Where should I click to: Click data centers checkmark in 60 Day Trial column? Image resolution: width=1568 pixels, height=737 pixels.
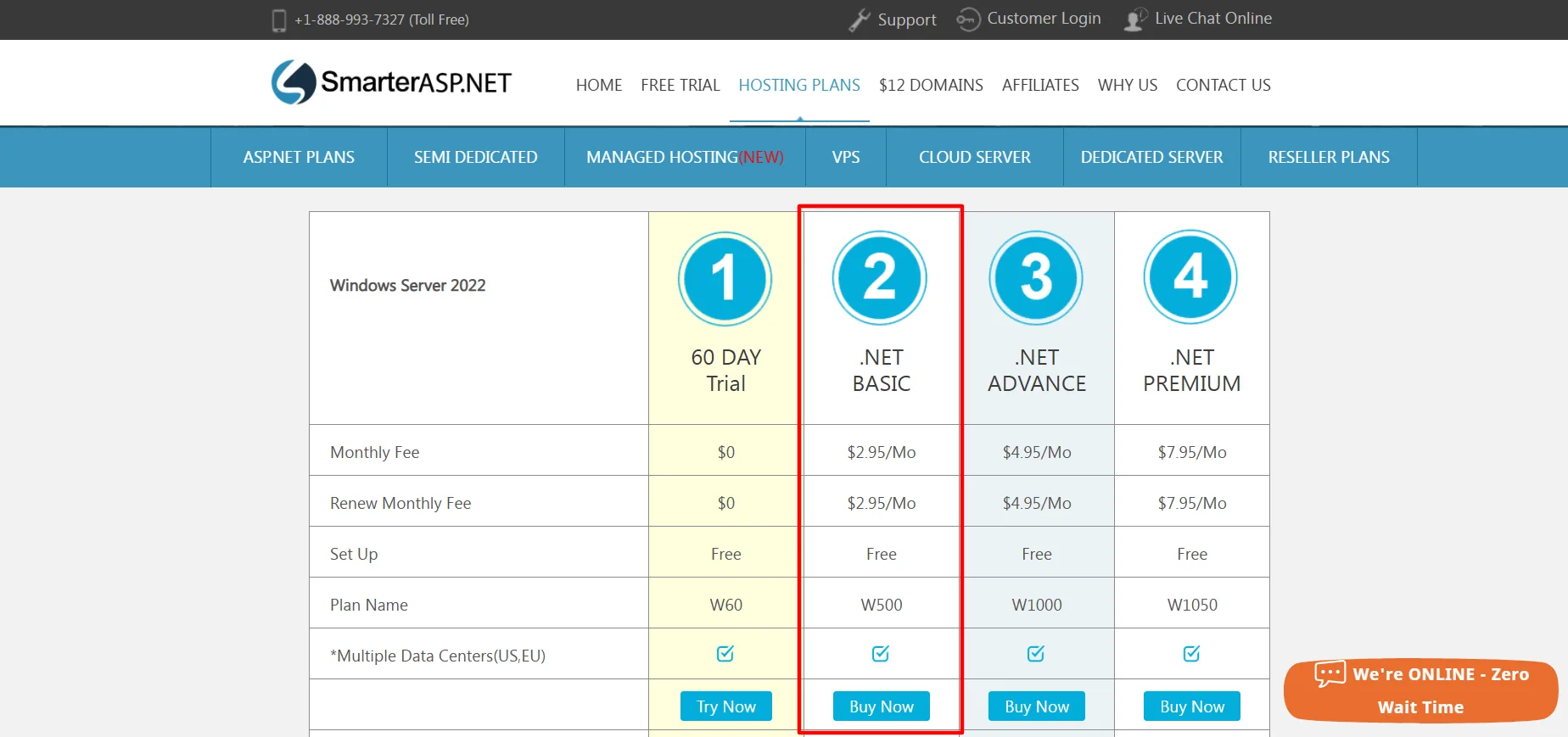(725, 654)
